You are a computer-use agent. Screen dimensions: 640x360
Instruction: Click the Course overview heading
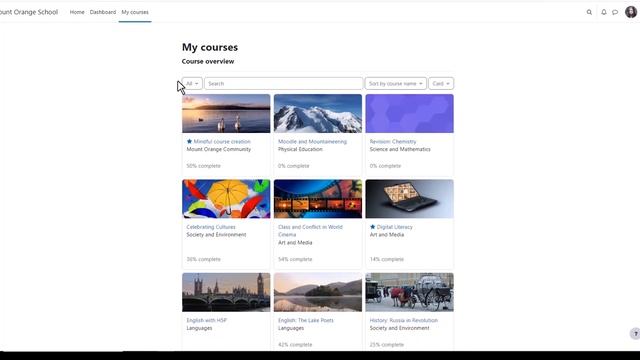(x=208, y=61)
